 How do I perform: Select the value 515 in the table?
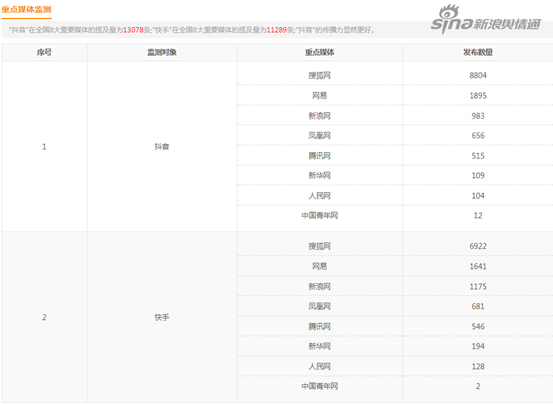coord(478,155)
